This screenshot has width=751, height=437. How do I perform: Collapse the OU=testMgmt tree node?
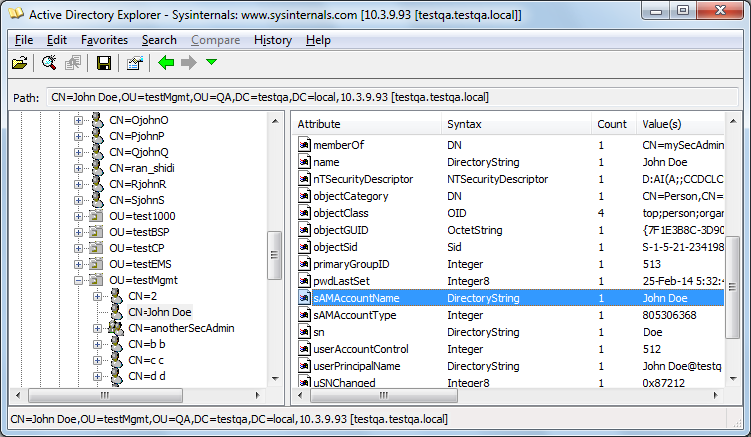pos(79,280)
